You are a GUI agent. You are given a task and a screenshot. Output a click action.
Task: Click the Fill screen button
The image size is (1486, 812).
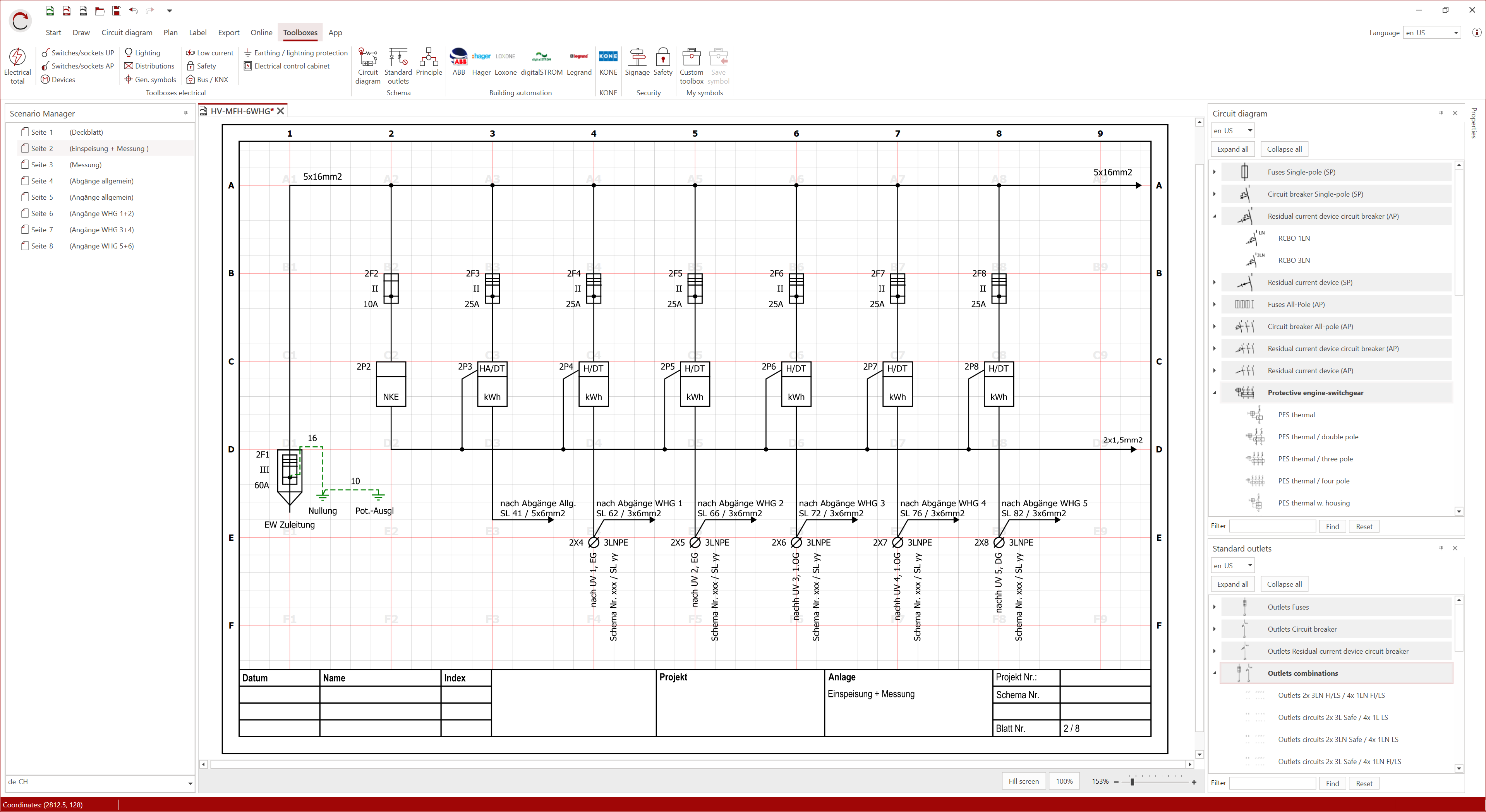point(1023,781)
